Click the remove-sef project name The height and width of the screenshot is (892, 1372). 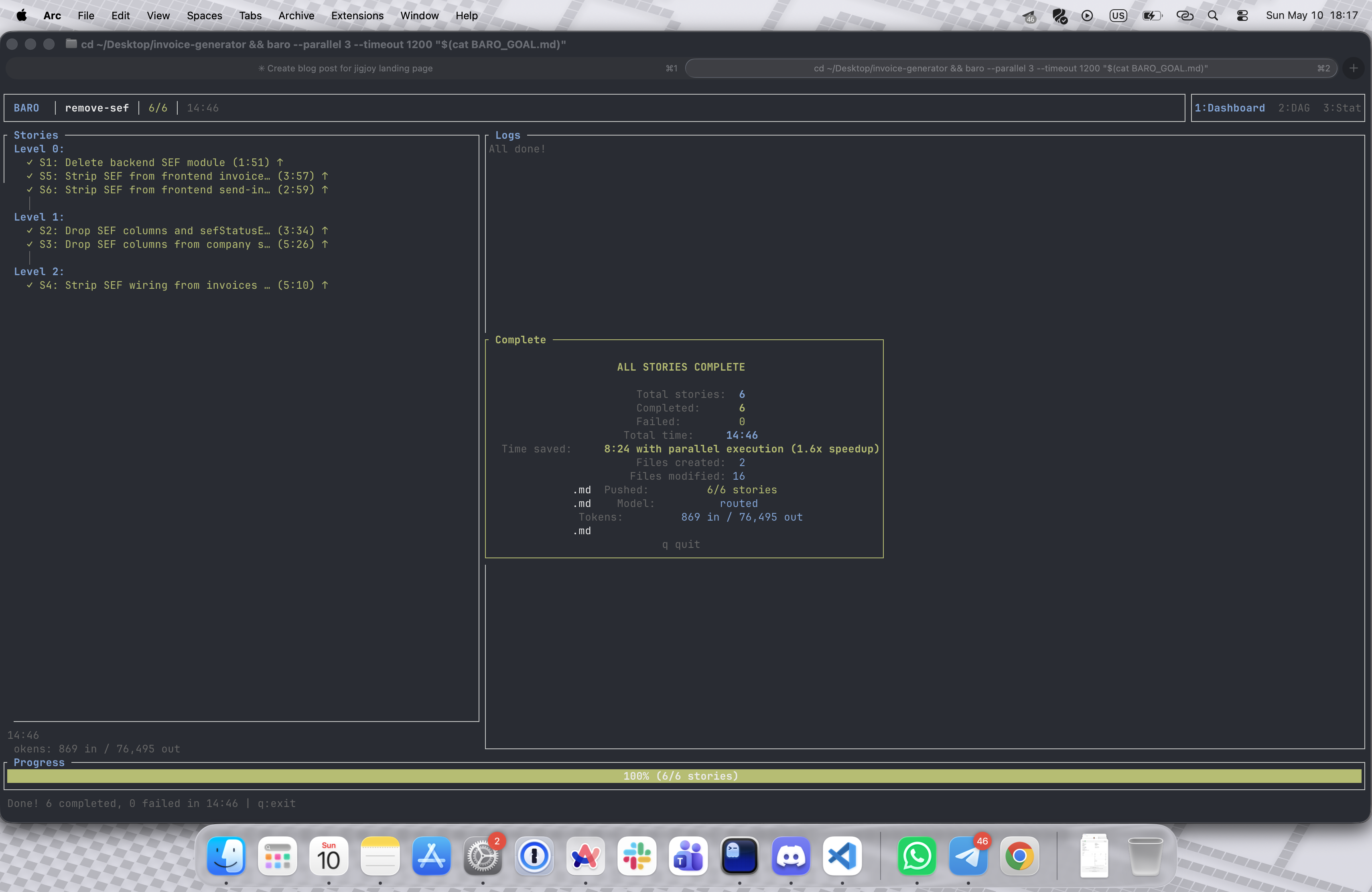(97, 108)
